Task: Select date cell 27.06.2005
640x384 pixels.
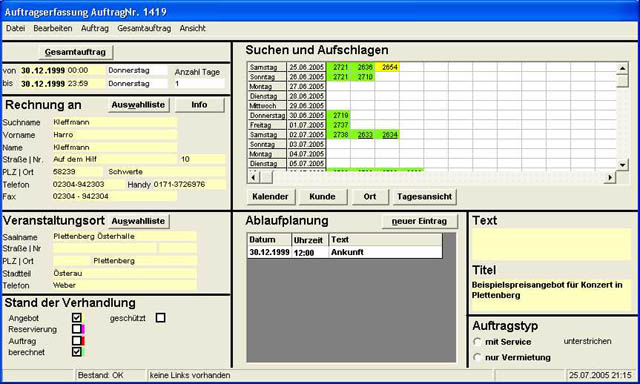Action: [x=307, y=87]
